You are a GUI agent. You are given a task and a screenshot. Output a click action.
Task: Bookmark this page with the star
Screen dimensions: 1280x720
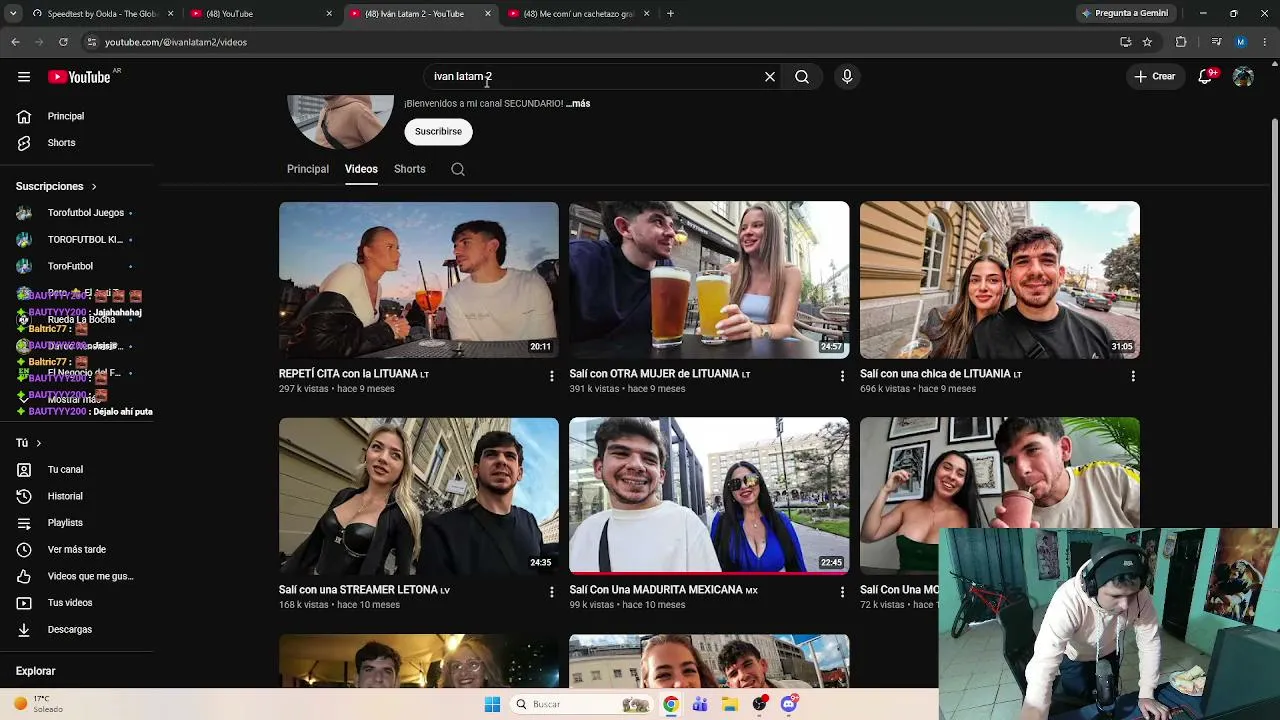pos(1147,42)
